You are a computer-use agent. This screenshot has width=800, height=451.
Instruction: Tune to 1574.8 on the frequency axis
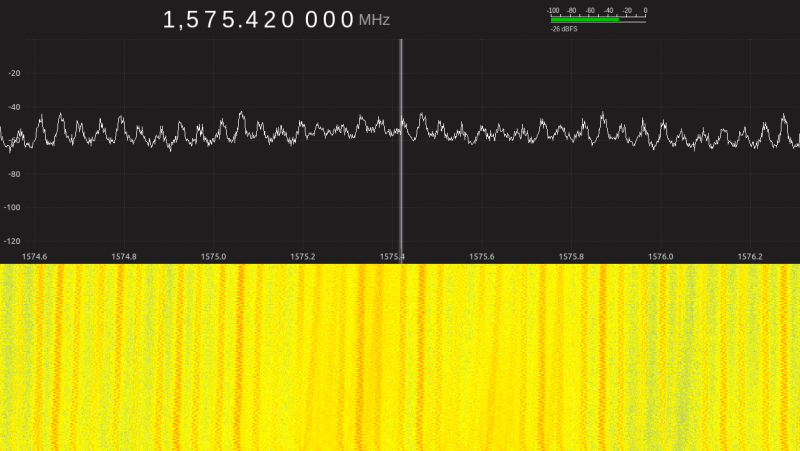tap(123, 256)
